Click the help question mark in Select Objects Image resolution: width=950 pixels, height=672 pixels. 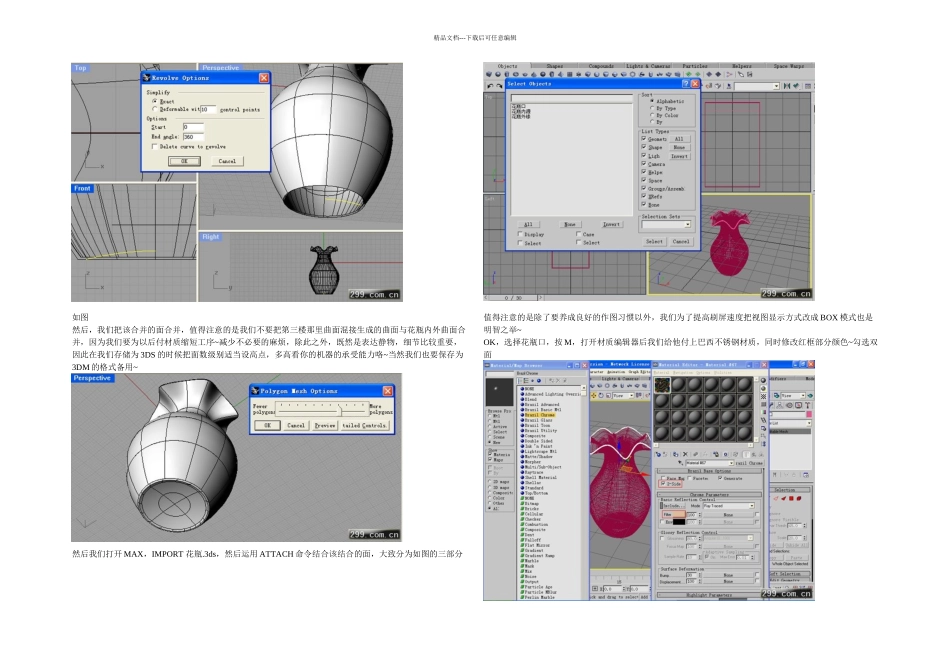[x=685, y=84]
